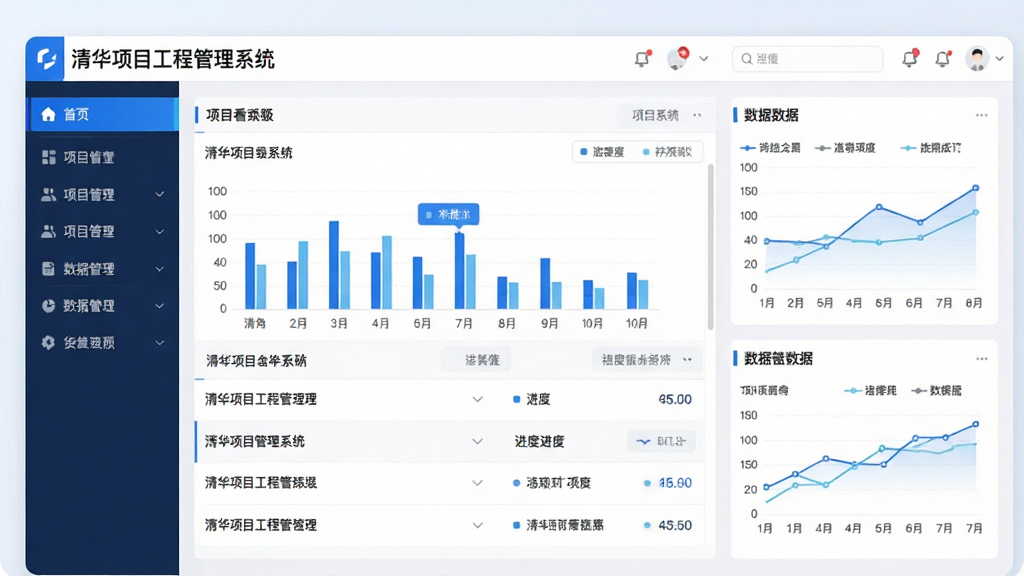Select 首页 in the sidebar
The height and width of the screenshot is (576, 1024).
click(x=102, y=114)
